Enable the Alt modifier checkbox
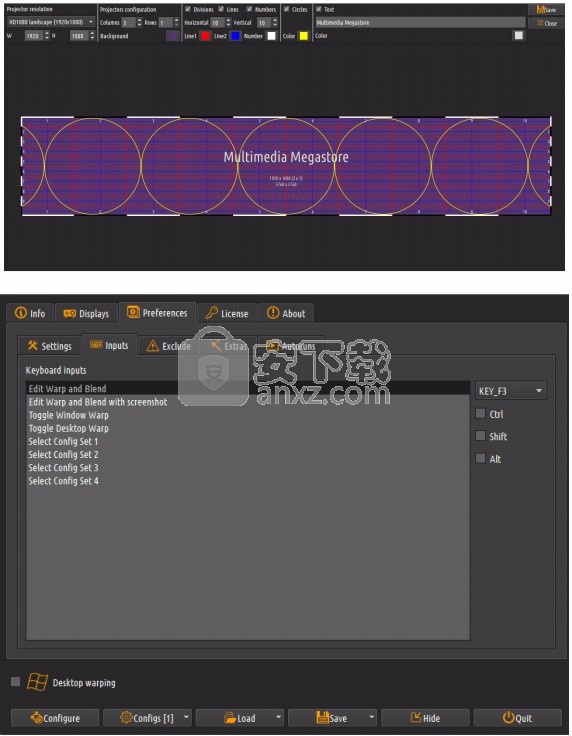572x736 pixels. [x=480, y=458]
